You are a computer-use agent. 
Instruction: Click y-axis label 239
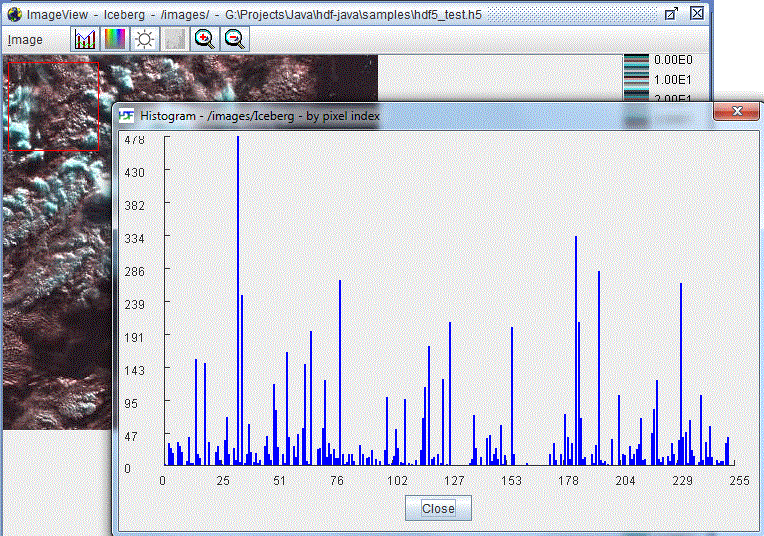134,305
